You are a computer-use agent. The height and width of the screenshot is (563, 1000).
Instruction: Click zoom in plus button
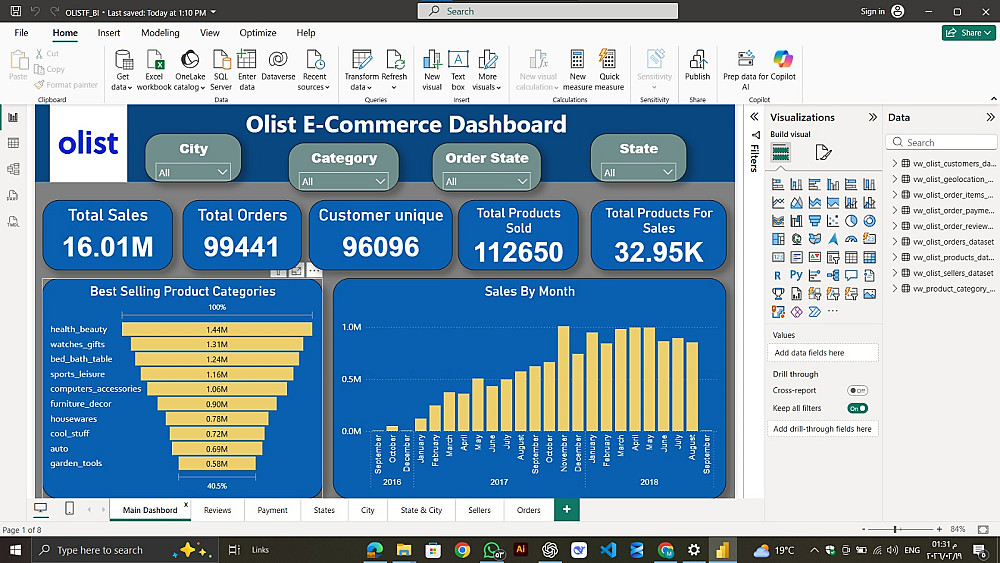(x=939, y=529)
